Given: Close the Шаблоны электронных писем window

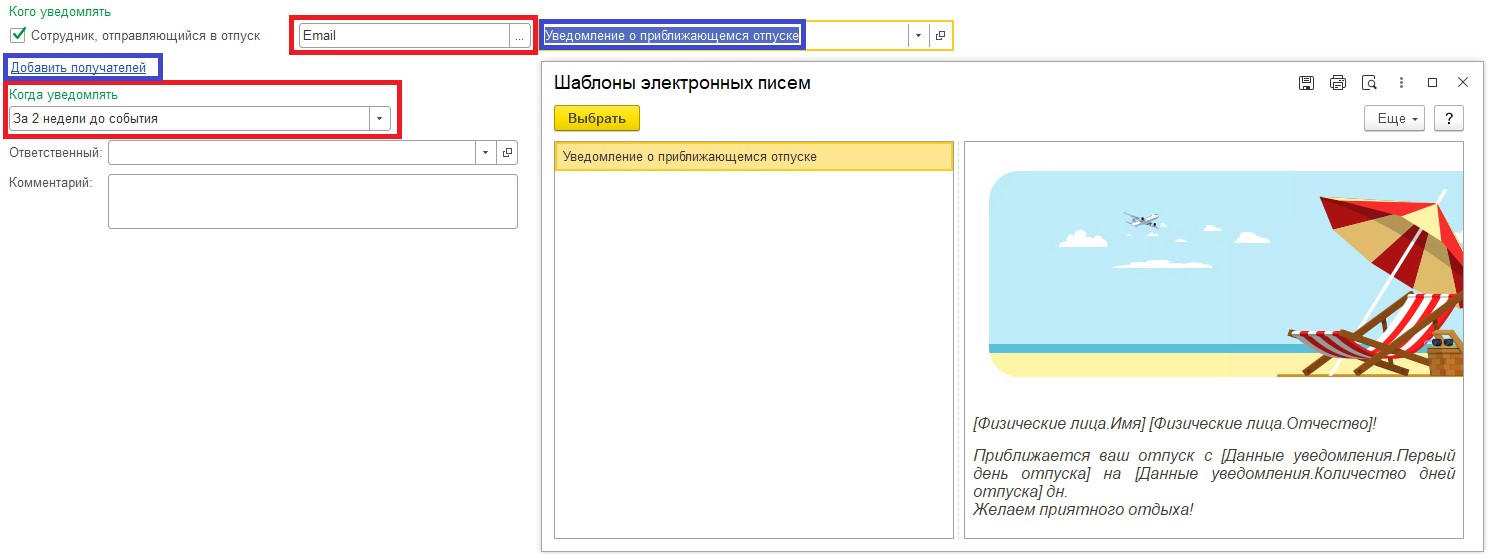Looking at the screenshot, I should pos(1463,83).
